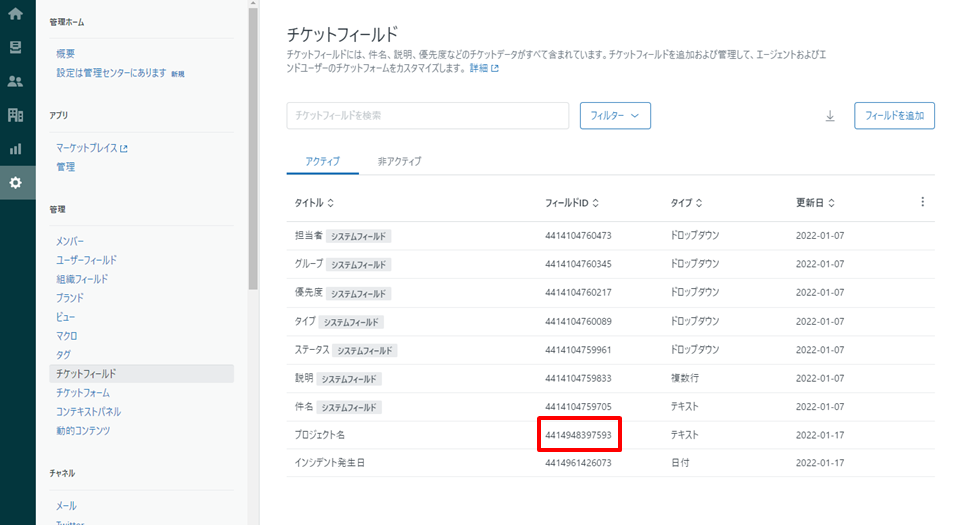The width and height of the screenshot is (962, 525).
Task: Open マーケットプレイス link
Action: click(x=91, y=148)
